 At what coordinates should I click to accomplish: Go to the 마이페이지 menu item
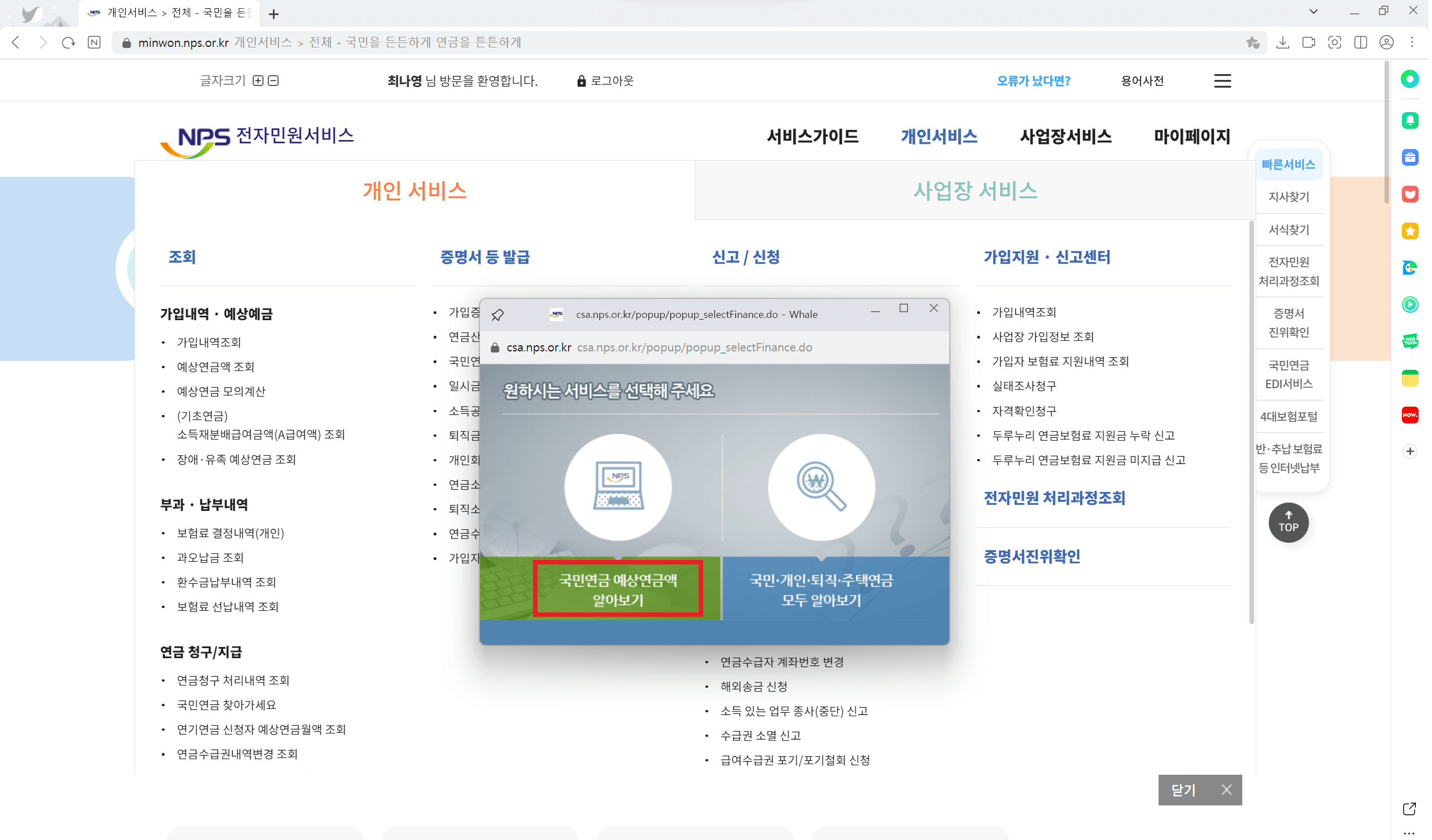pos(1192,136)
